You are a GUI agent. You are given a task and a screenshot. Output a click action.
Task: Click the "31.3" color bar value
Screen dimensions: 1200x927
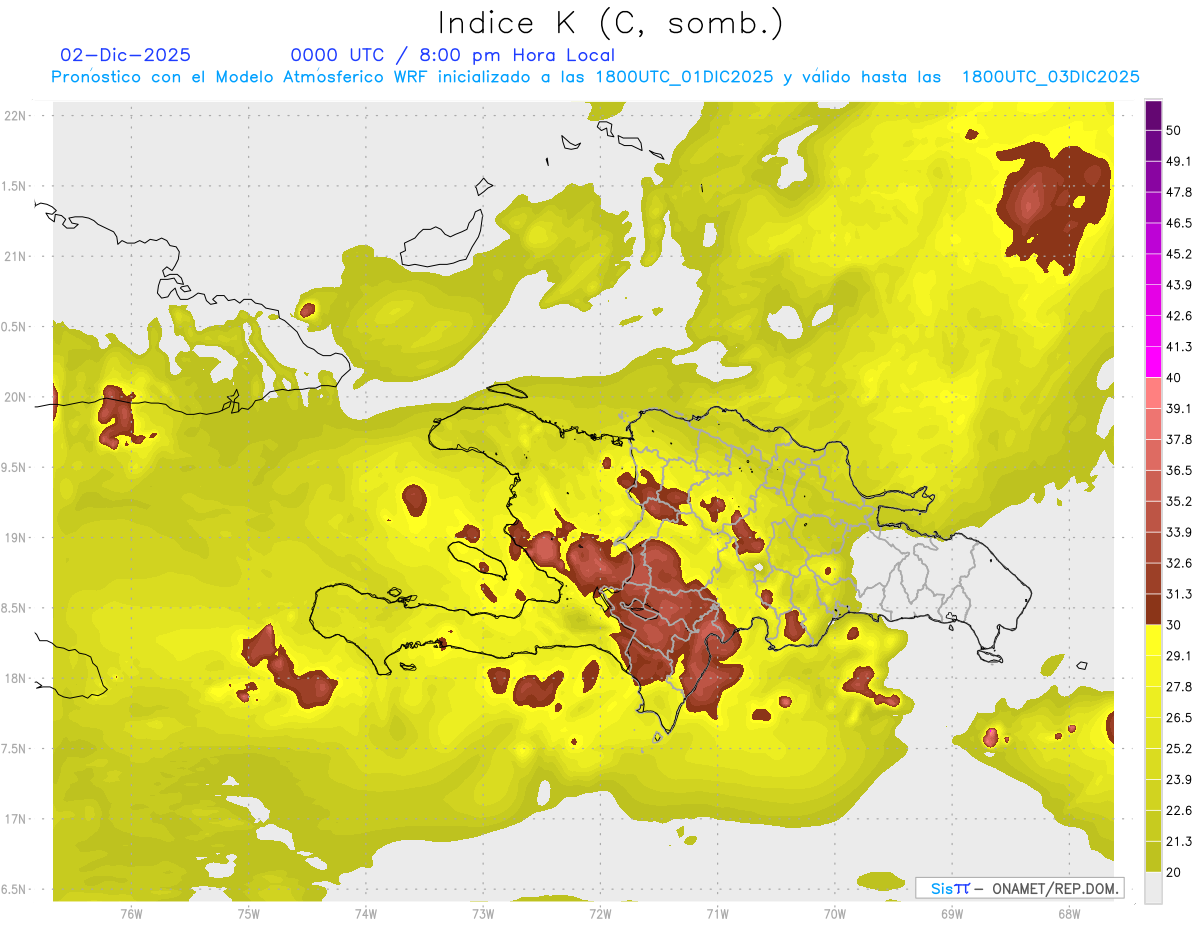point(1179,594)
